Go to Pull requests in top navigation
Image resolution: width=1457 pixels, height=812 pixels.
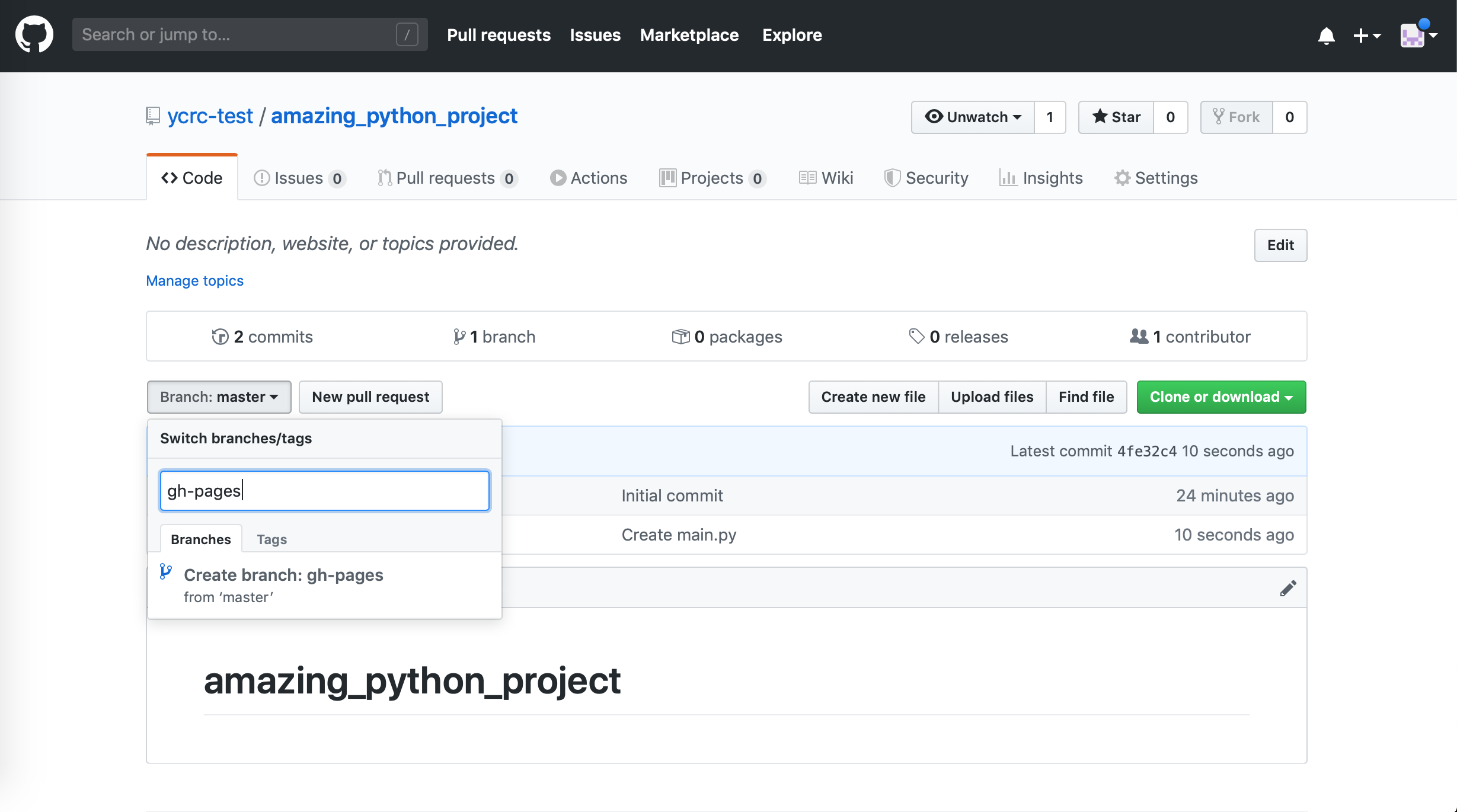click(x=499, y=35)
